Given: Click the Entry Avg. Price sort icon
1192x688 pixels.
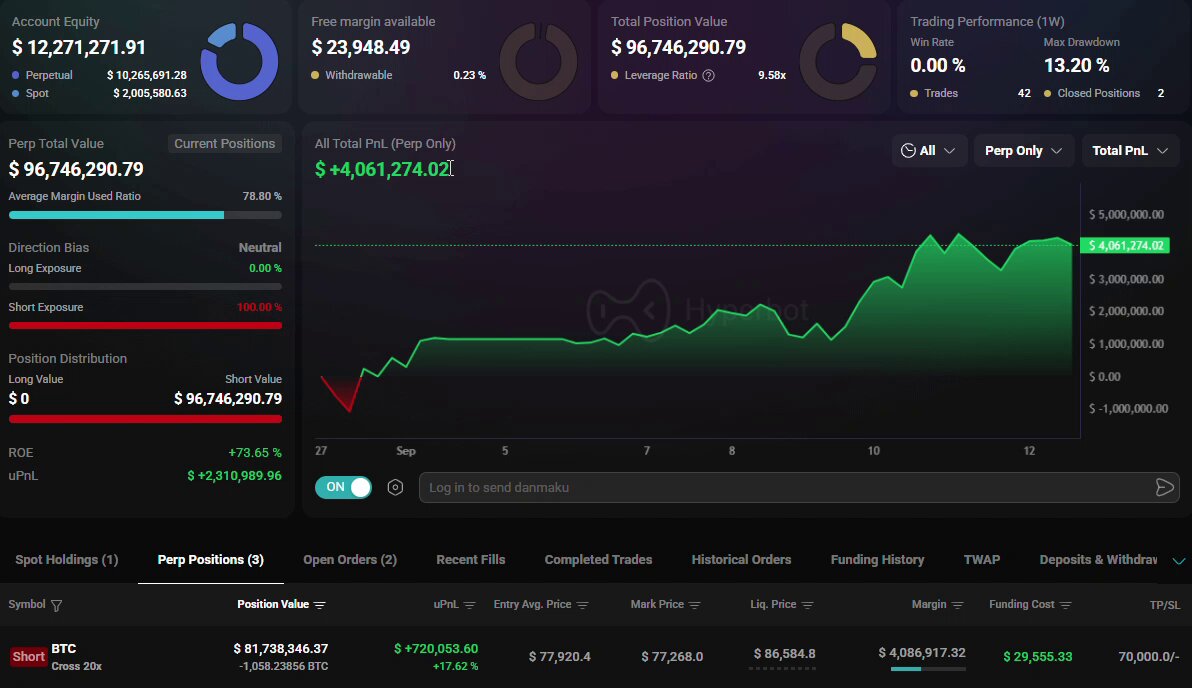Looking at the screenshot, I should pyautogui.click(x=582, y=605).
